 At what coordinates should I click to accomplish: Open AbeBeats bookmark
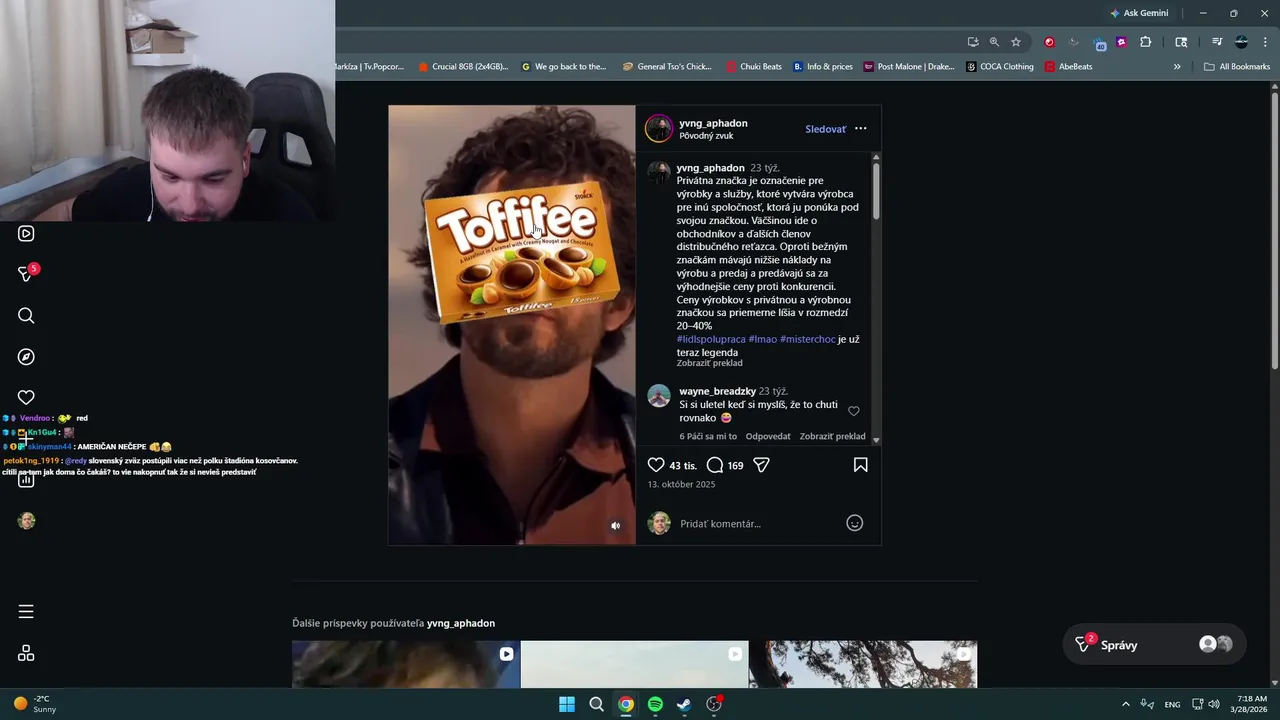1069,67
